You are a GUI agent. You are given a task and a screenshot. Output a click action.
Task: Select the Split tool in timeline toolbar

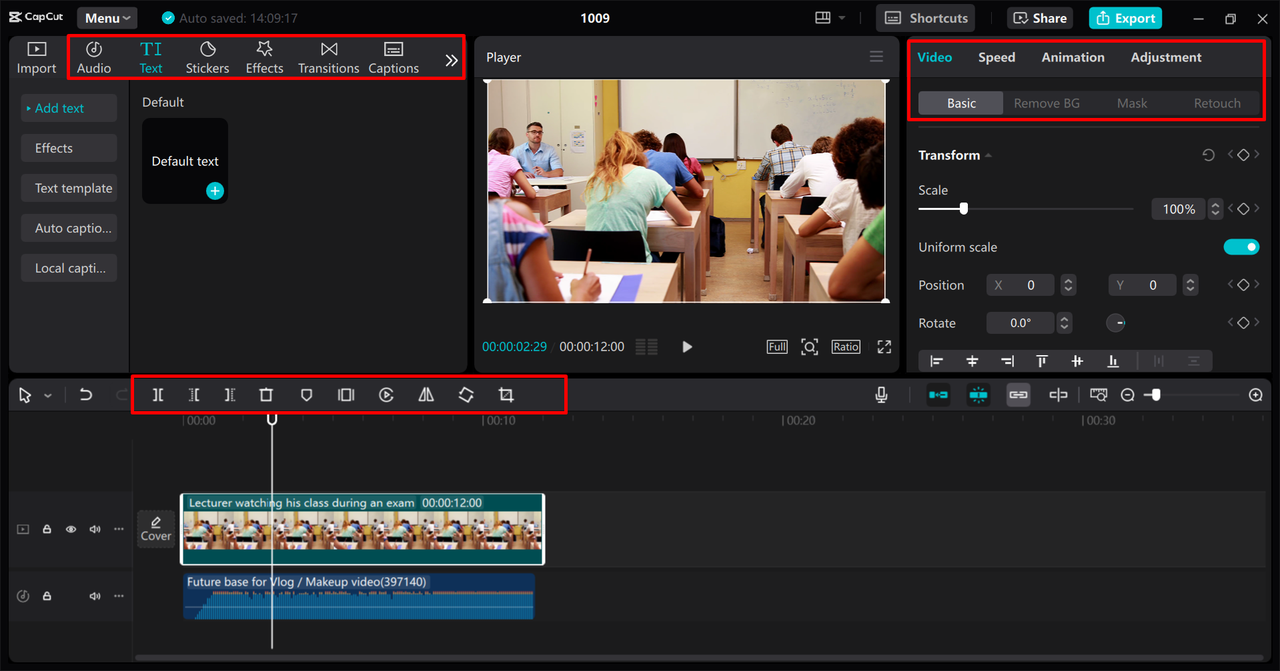pos(158,395)
